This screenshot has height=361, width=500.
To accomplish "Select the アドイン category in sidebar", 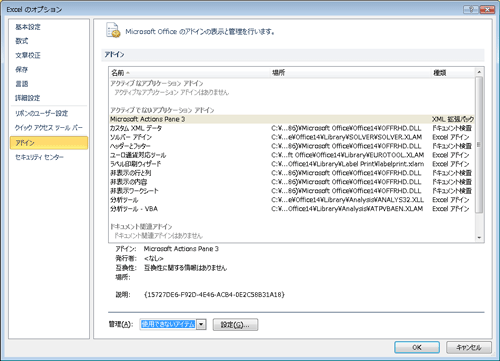I will 49,143.
